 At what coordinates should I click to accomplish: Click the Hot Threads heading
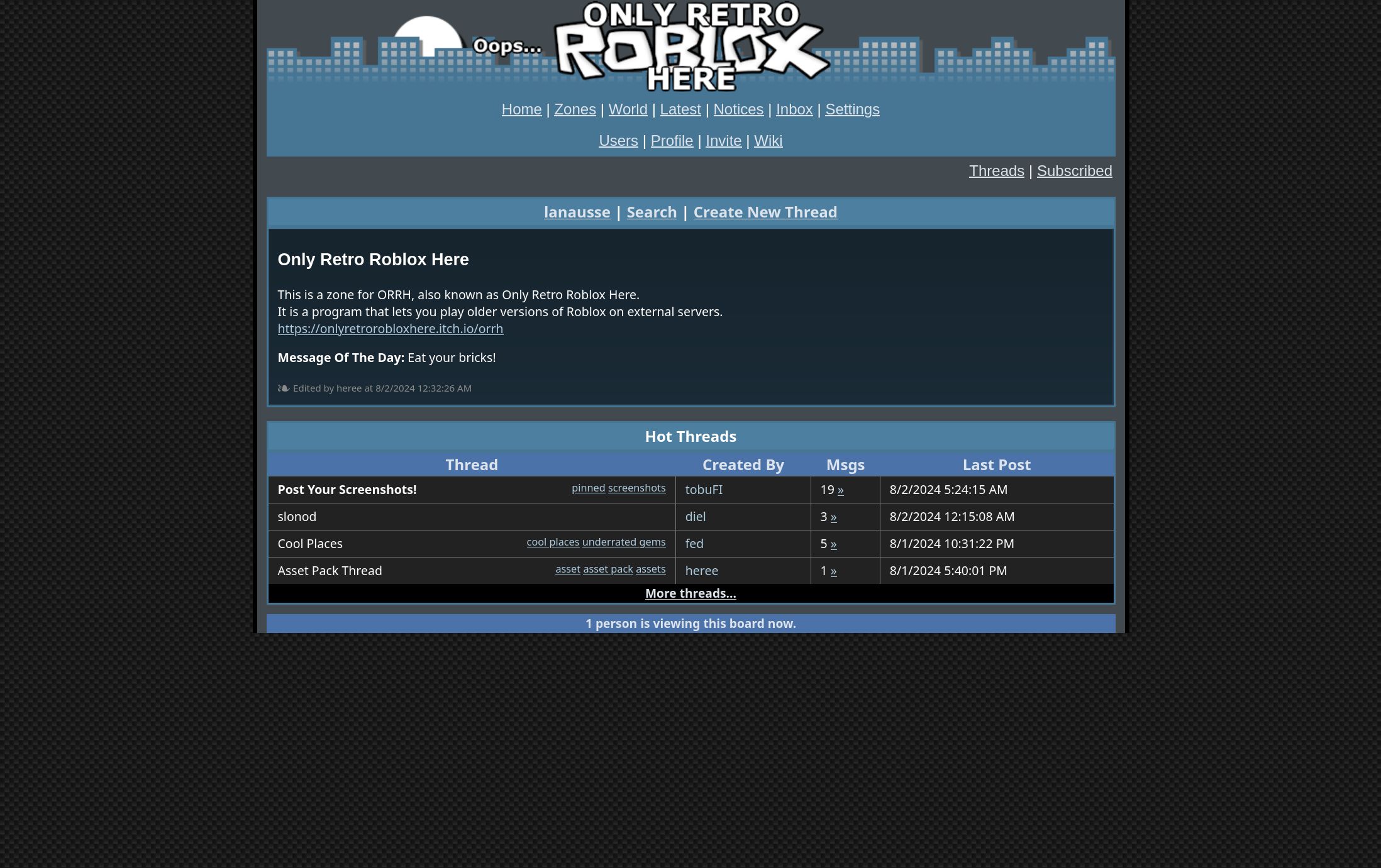coord(690,436)
